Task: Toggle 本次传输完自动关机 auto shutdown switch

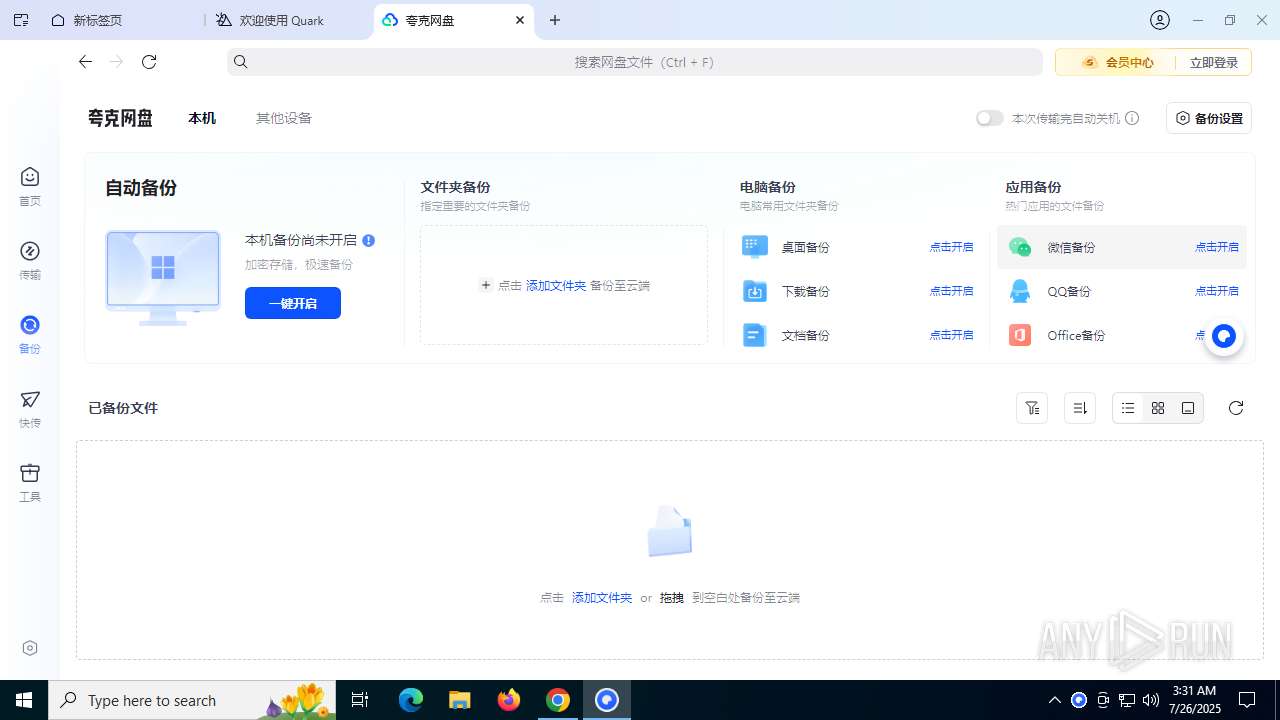Action: point(990,118)
